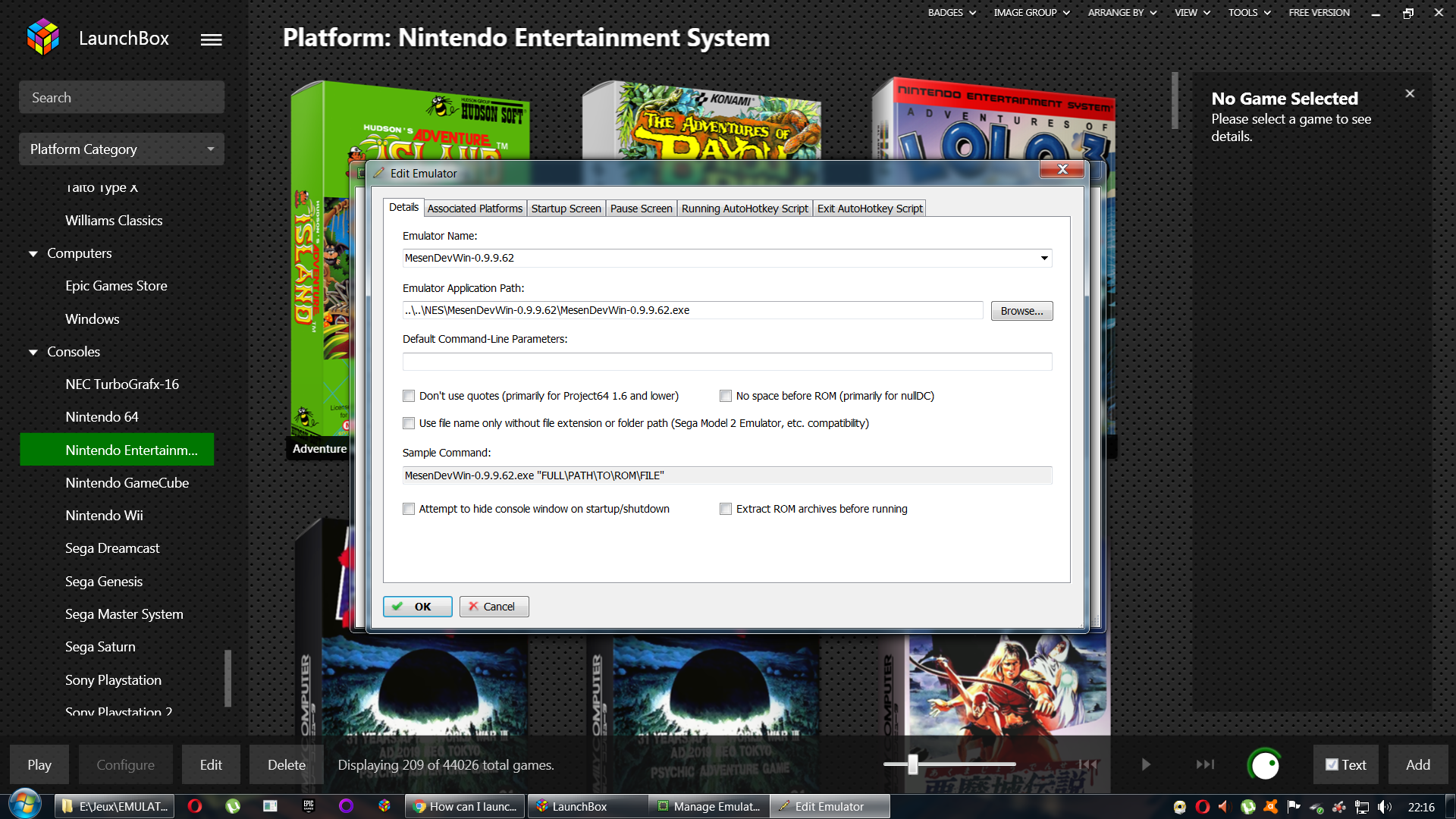Viewport: 1456px width, 819px height.
Task: Open the BADGES dropdown menu
Action: [x=952, y=12]
